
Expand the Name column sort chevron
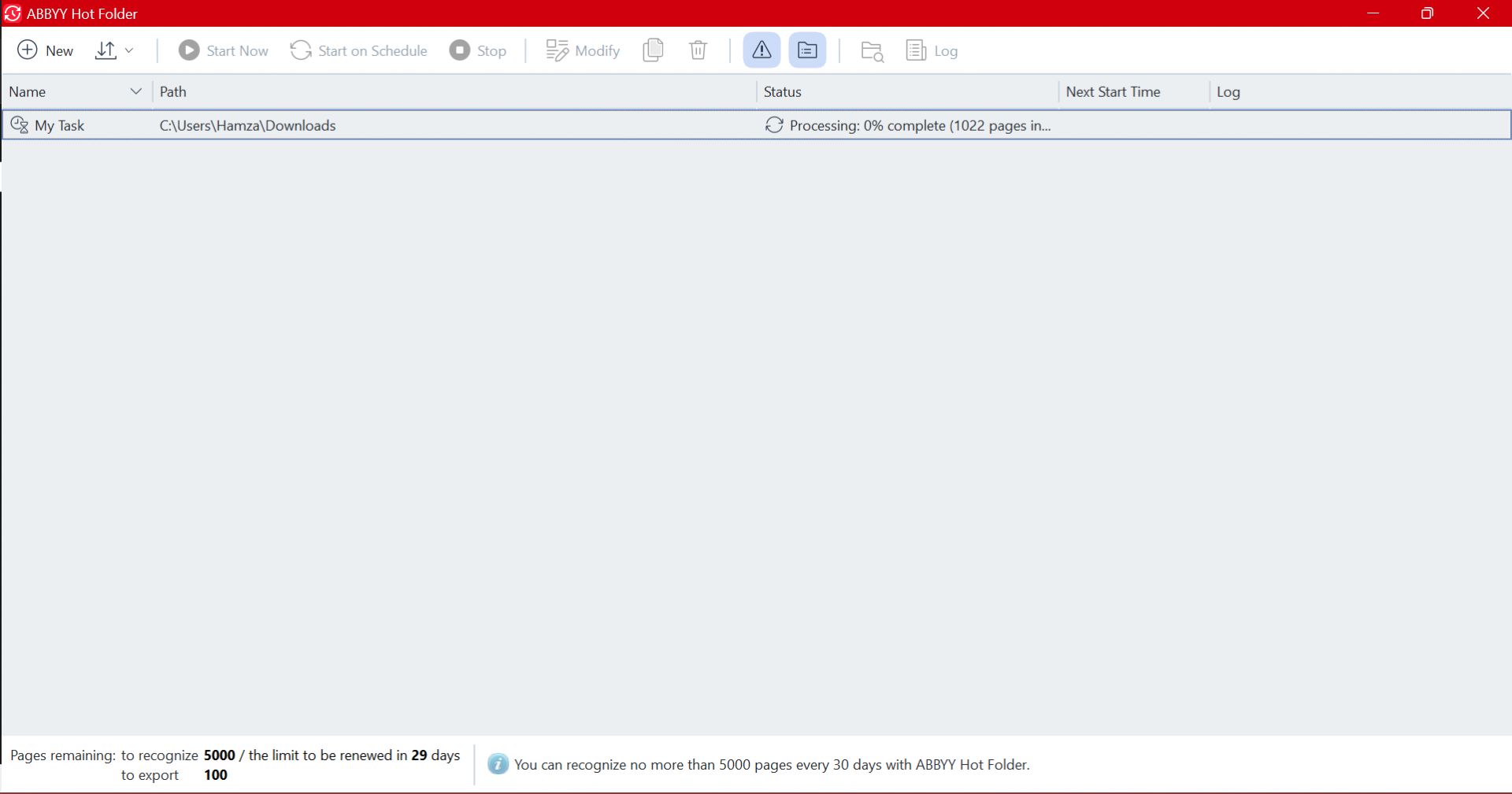pyautogui.click(x=135, y=91)
